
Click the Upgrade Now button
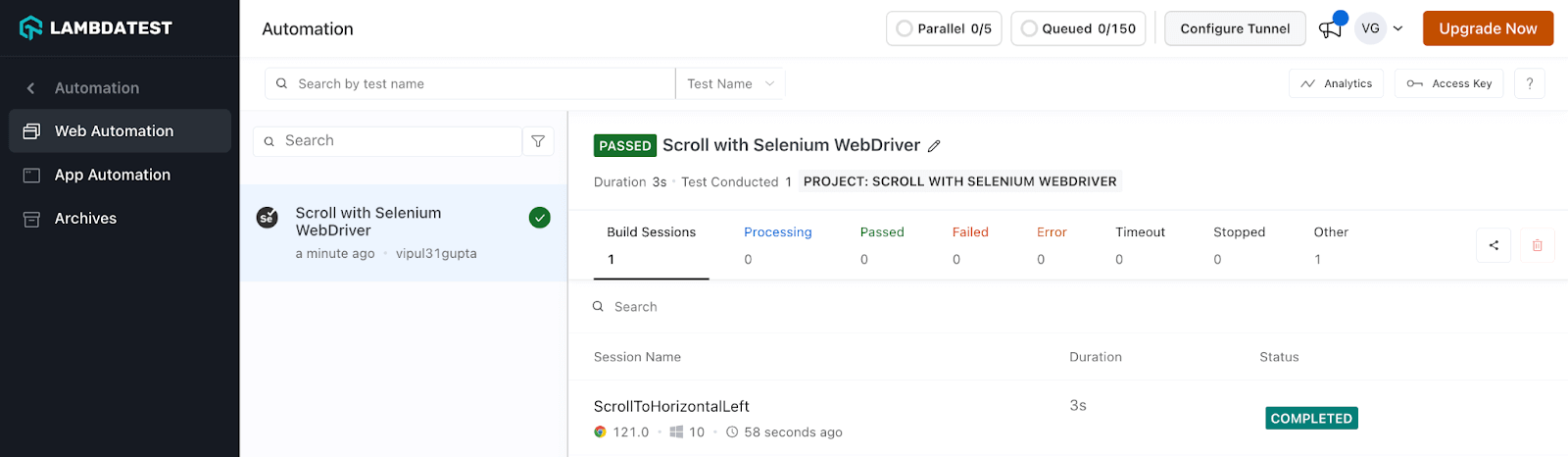(1487, 28)
